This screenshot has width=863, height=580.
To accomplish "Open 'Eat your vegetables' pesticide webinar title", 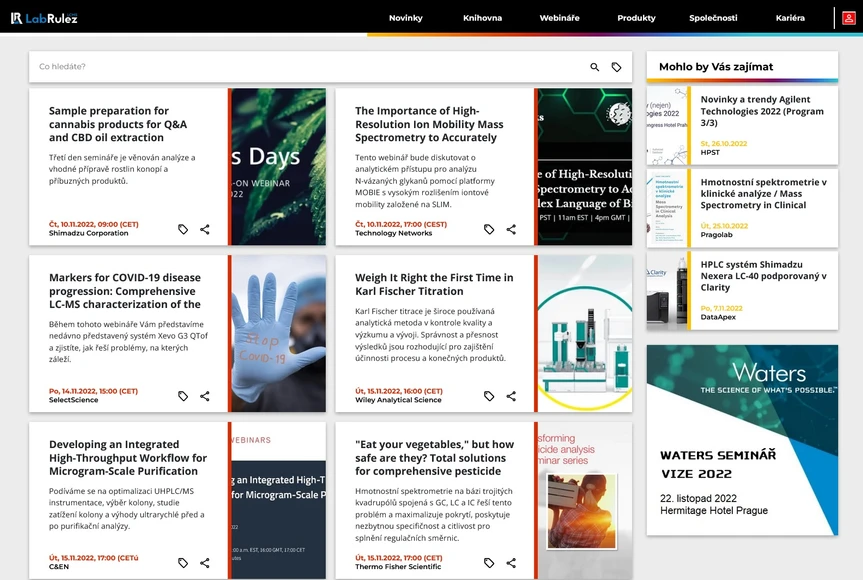I will pyautogui.click(x=434, y=458).
